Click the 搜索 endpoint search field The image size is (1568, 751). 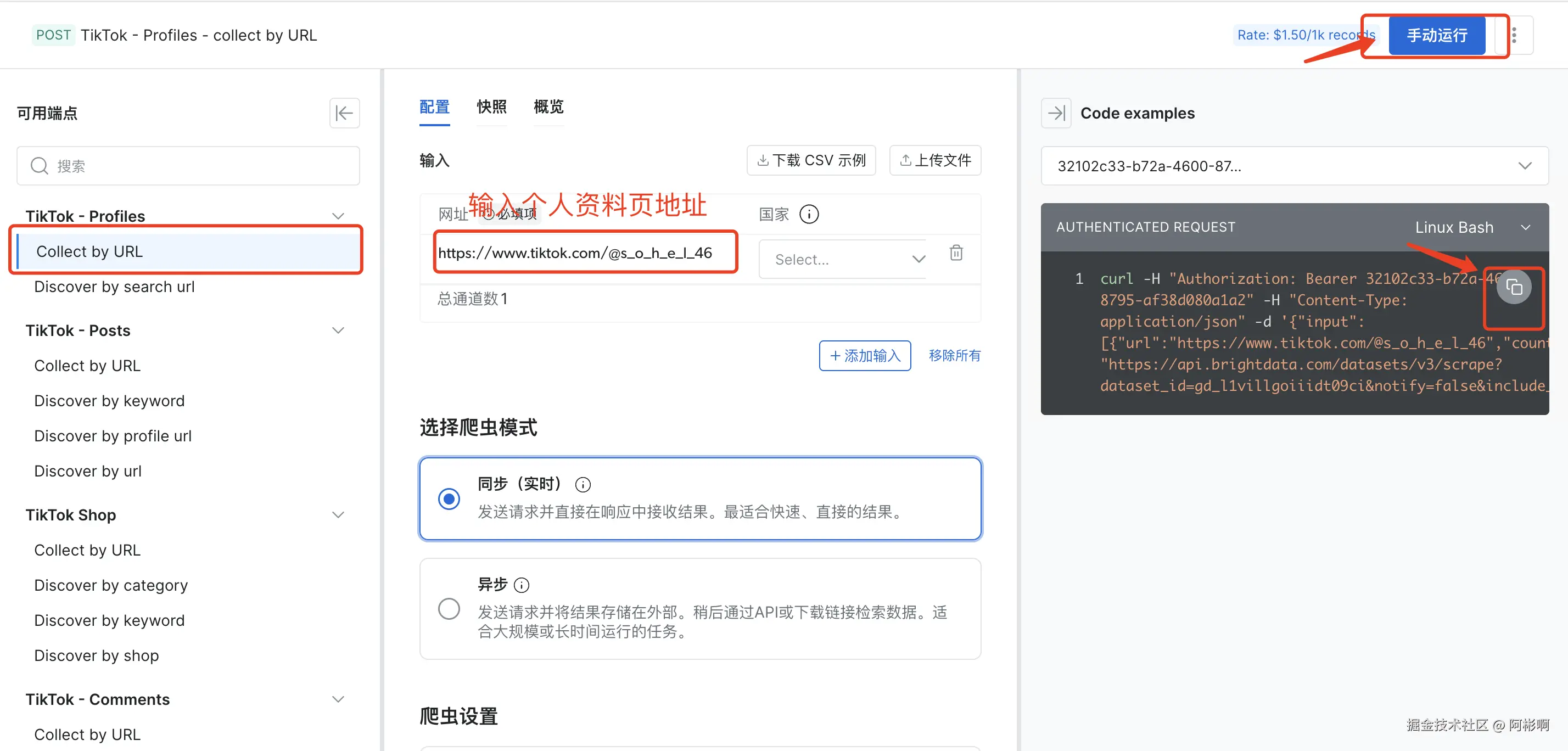(189, 166)
